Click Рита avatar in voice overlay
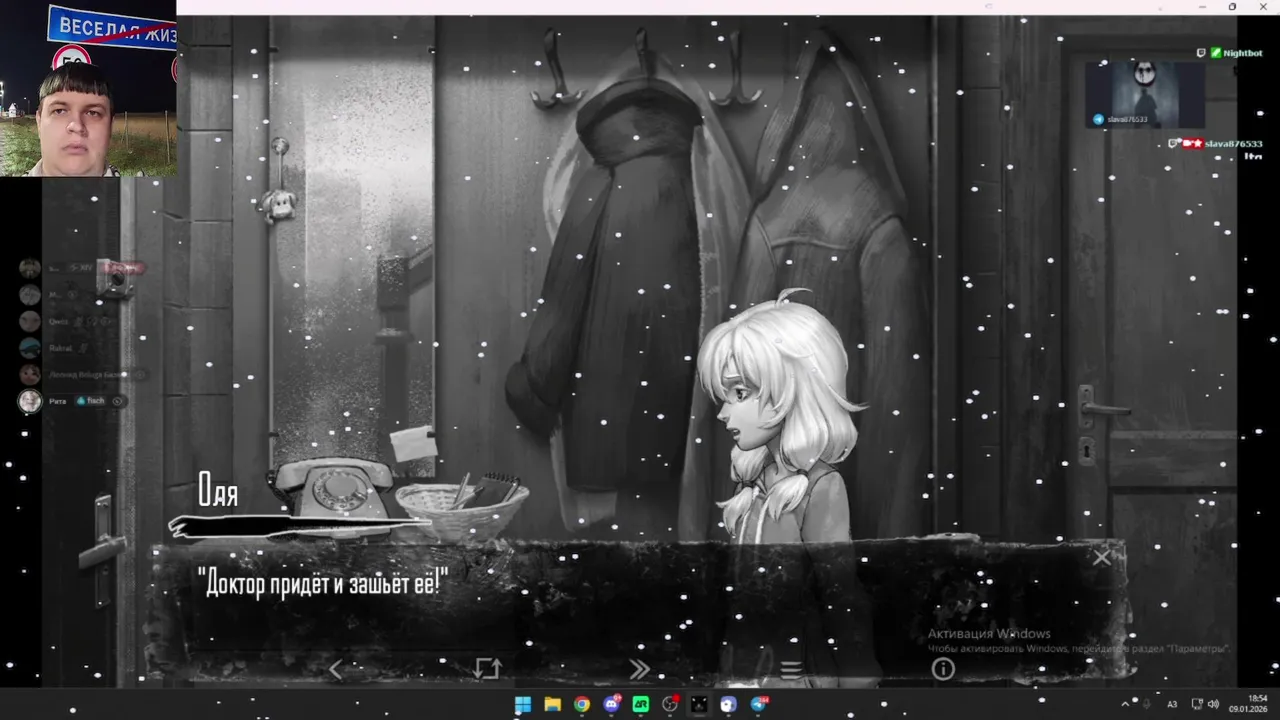1280x720 pixels. click(x=30, y=401)
